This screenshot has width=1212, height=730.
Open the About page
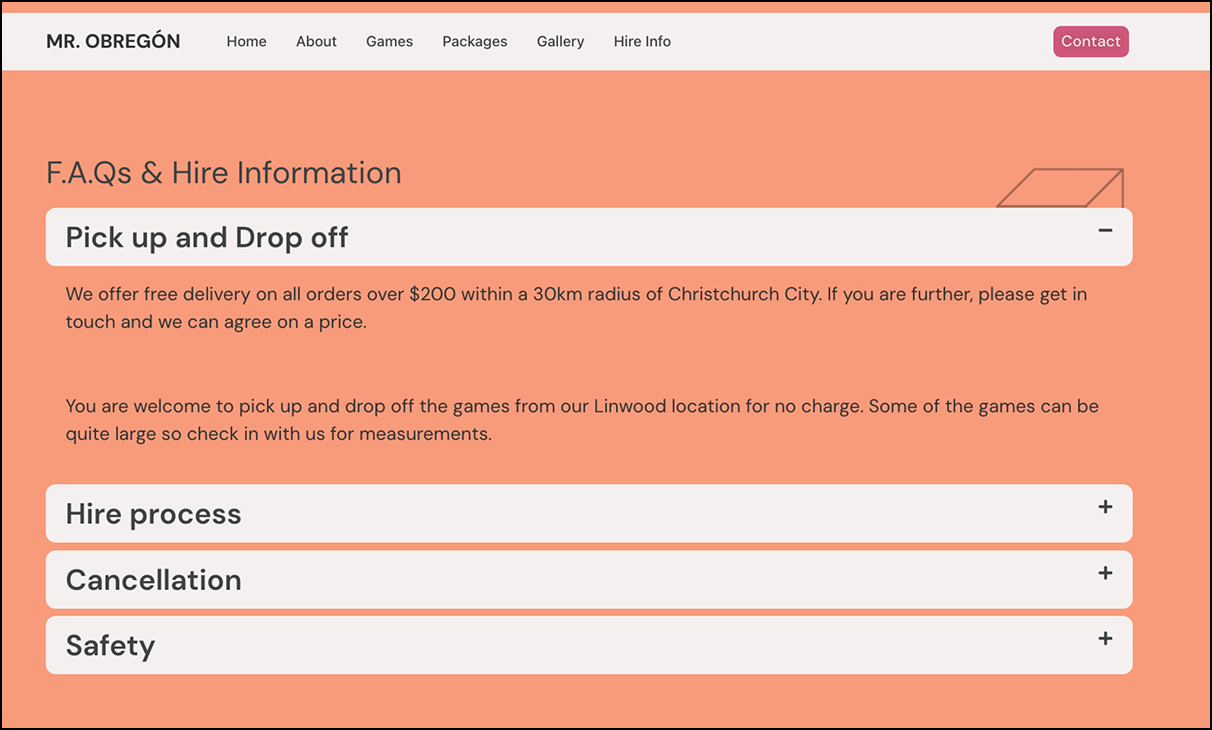pos(316,42)
